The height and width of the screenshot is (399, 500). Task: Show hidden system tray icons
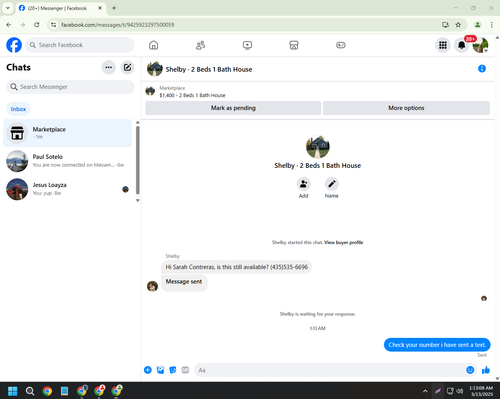pos(425,391)
